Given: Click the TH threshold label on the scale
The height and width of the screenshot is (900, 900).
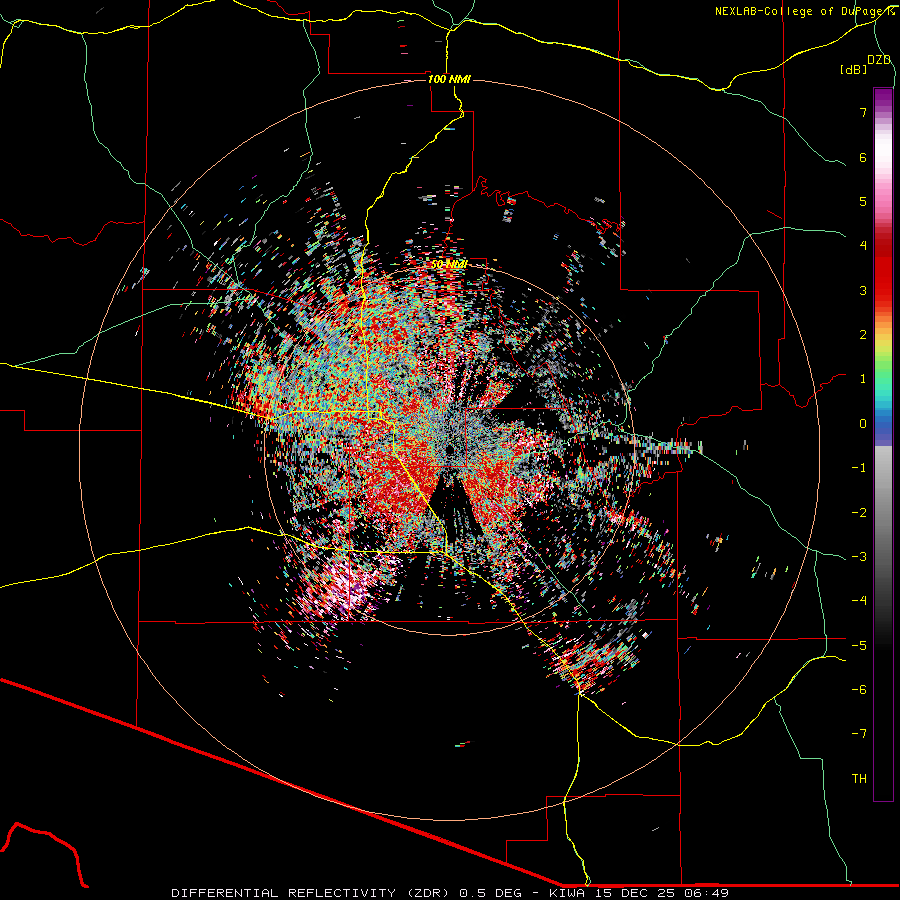Looking at the screenshot, I should (x=859, y=778).
